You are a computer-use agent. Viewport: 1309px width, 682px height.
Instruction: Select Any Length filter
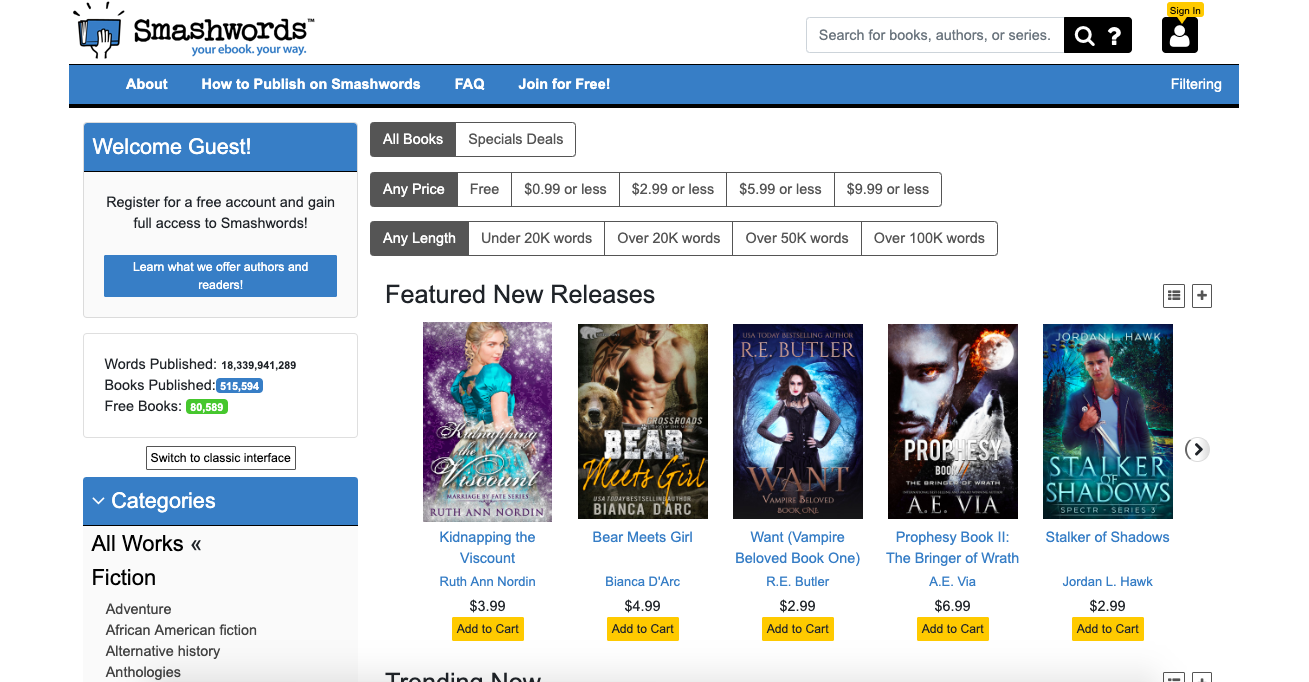point(419,238)
